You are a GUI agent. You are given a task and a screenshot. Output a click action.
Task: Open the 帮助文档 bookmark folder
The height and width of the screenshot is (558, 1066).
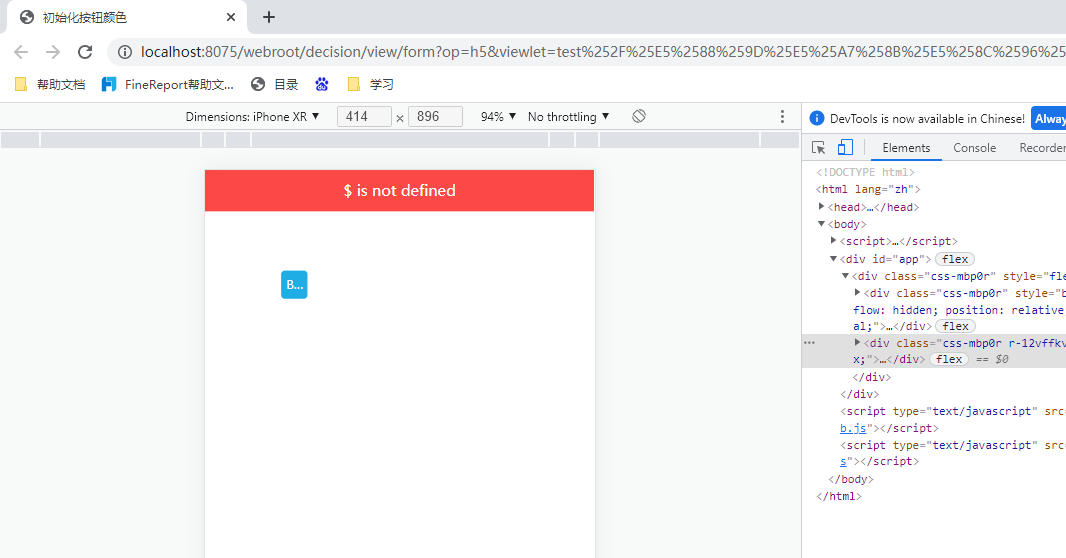(50, 84)
